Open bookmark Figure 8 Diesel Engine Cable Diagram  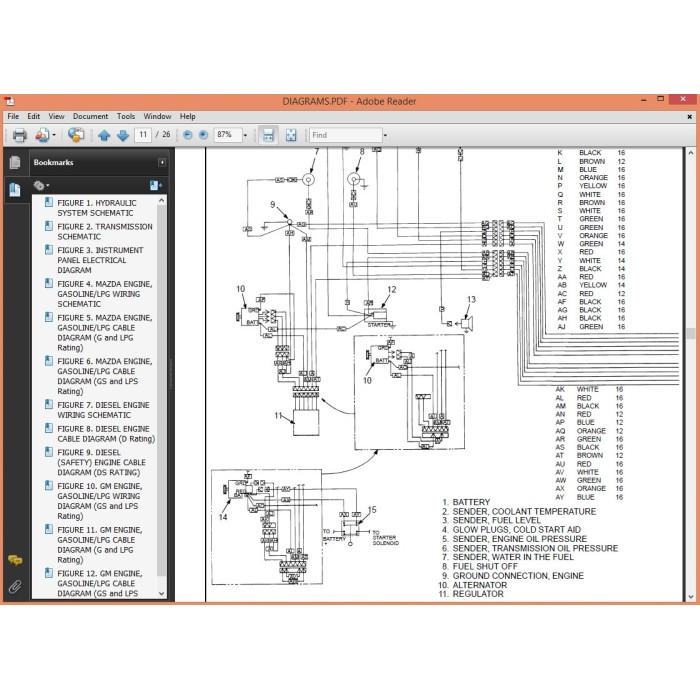[106, 433]
